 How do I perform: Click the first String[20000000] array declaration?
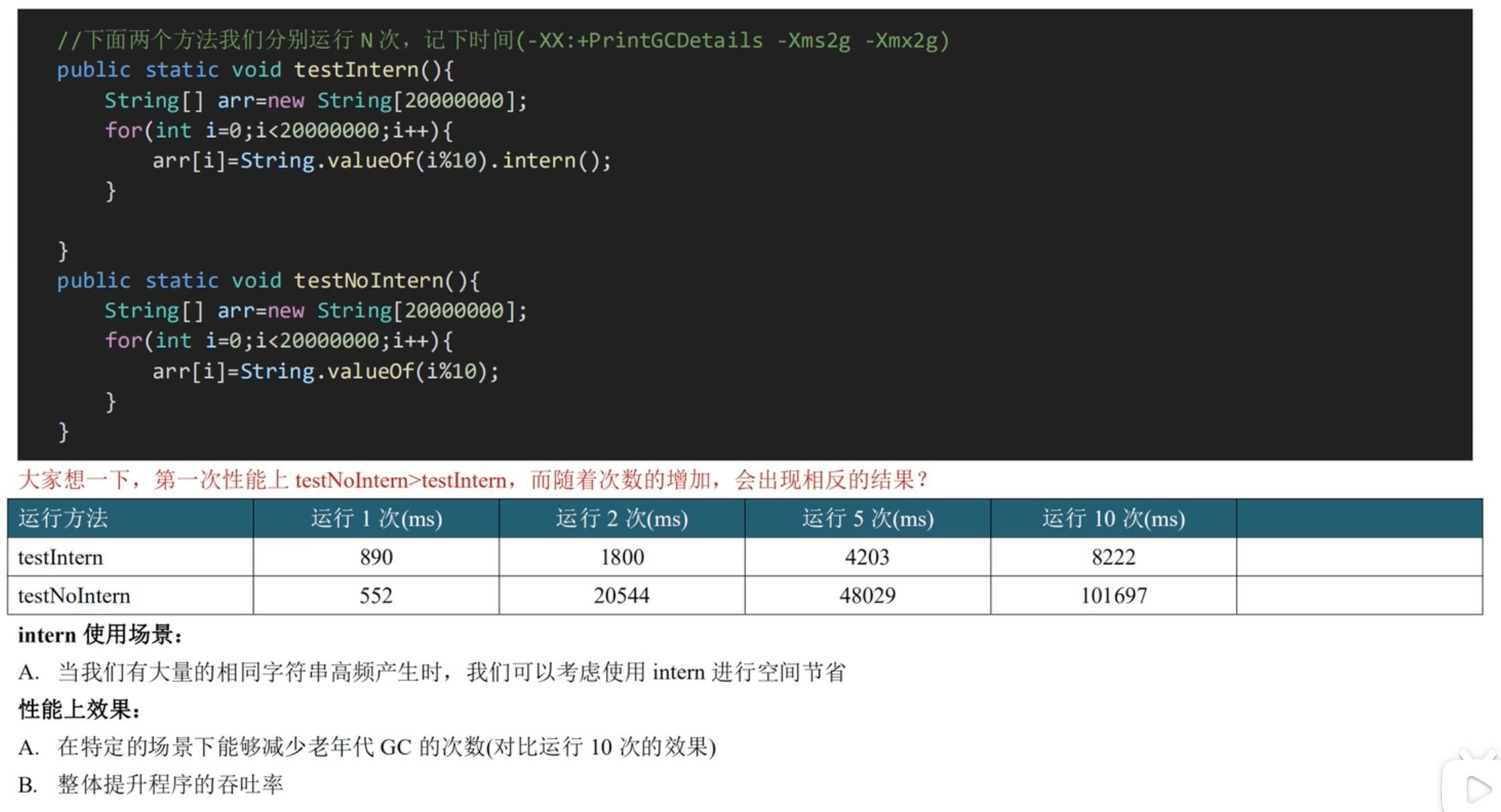[316, 101]
